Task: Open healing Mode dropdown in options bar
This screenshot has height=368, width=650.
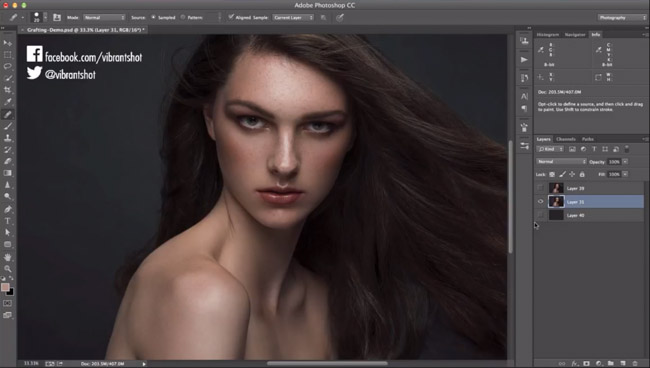Action: point(104,17)
